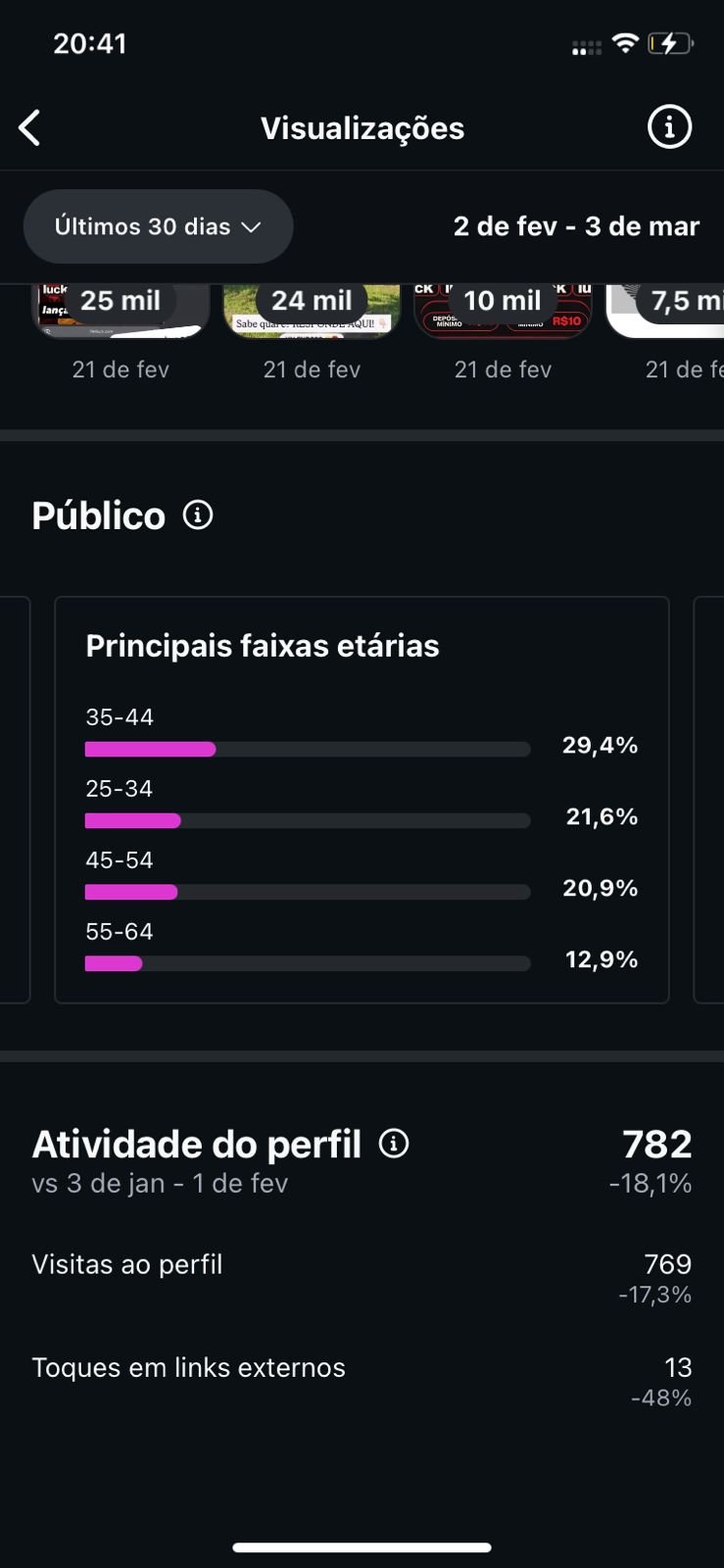The height and width of the screenshot is (1568, 724).
Task: Open info icon next to Atividade do perfil
Action: click(394, 1144)
